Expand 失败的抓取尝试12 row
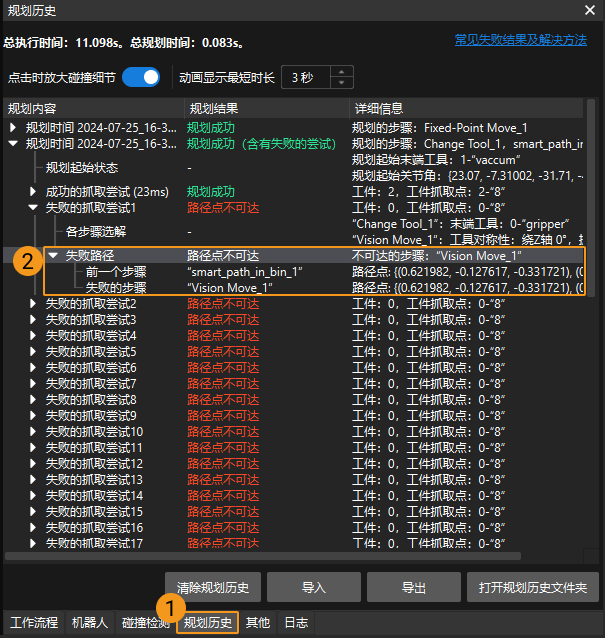 (x=33, y=463)
